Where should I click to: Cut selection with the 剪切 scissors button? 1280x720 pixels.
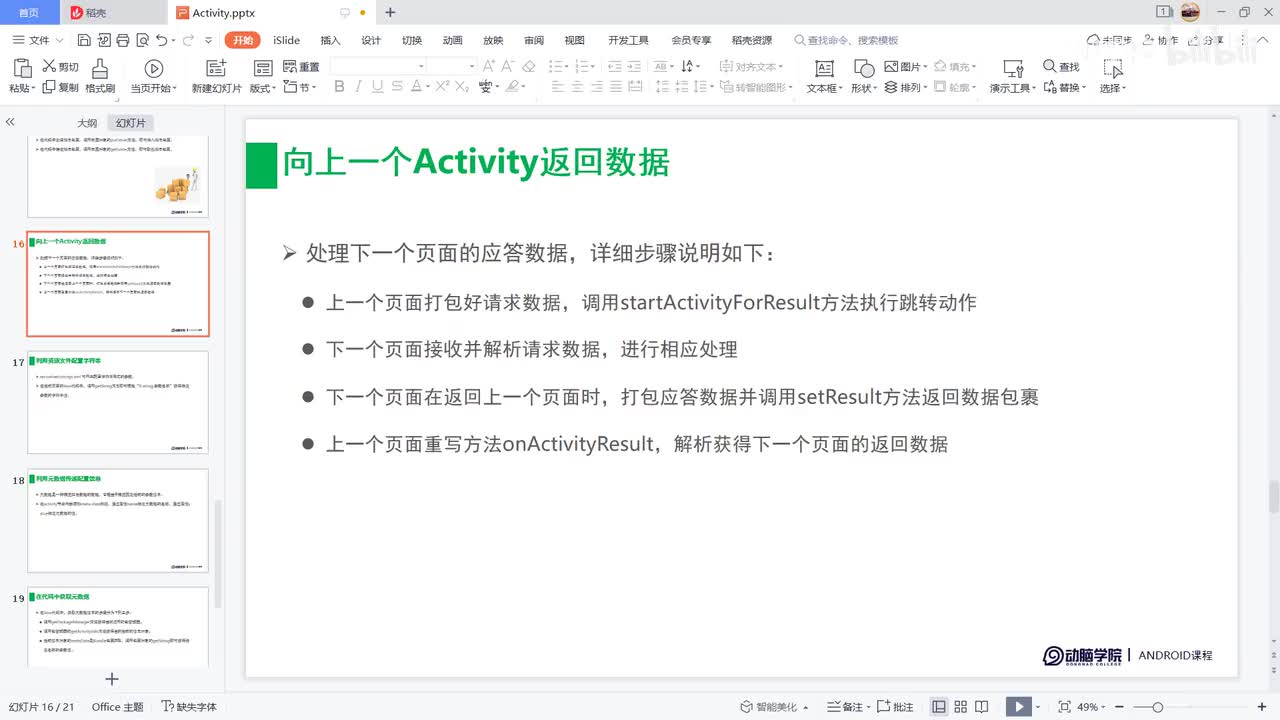[x=60, y=67]
